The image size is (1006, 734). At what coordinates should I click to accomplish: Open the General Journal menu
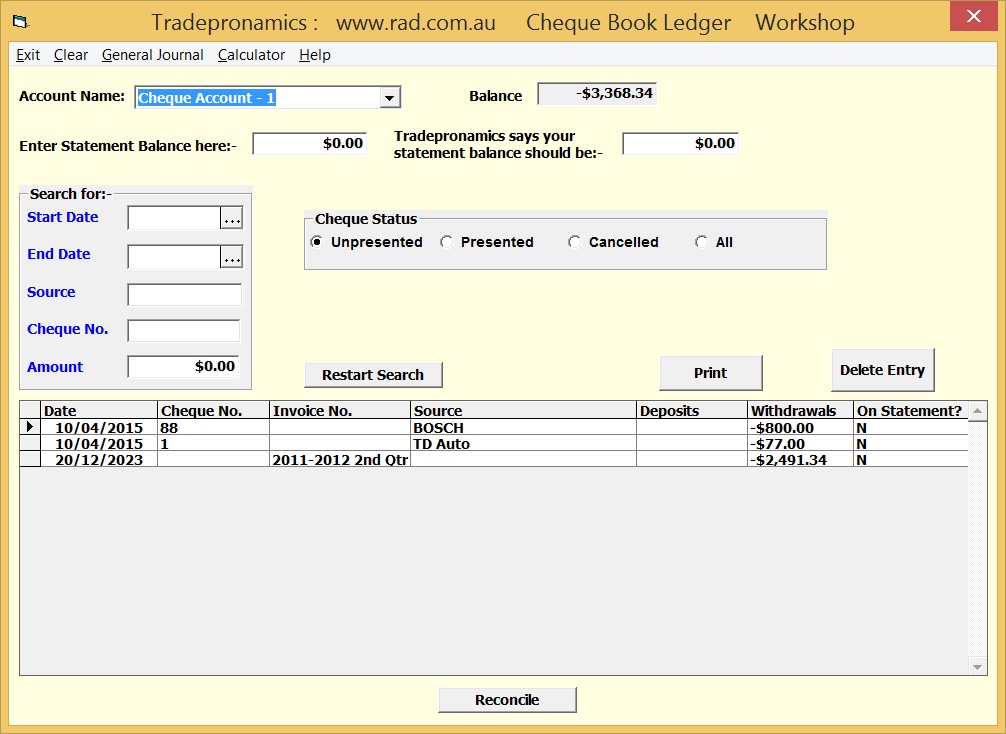[x=153, y=55]
